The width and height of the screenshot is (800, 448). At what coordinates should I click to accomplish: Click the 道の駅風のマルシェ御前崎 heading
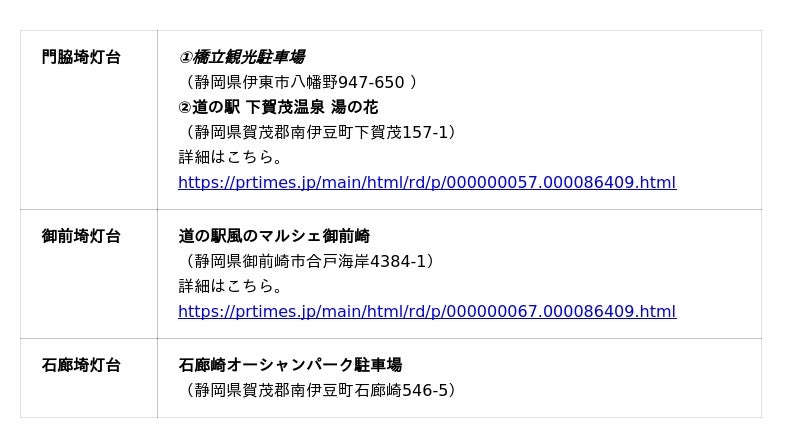click(x=274, y=237)
